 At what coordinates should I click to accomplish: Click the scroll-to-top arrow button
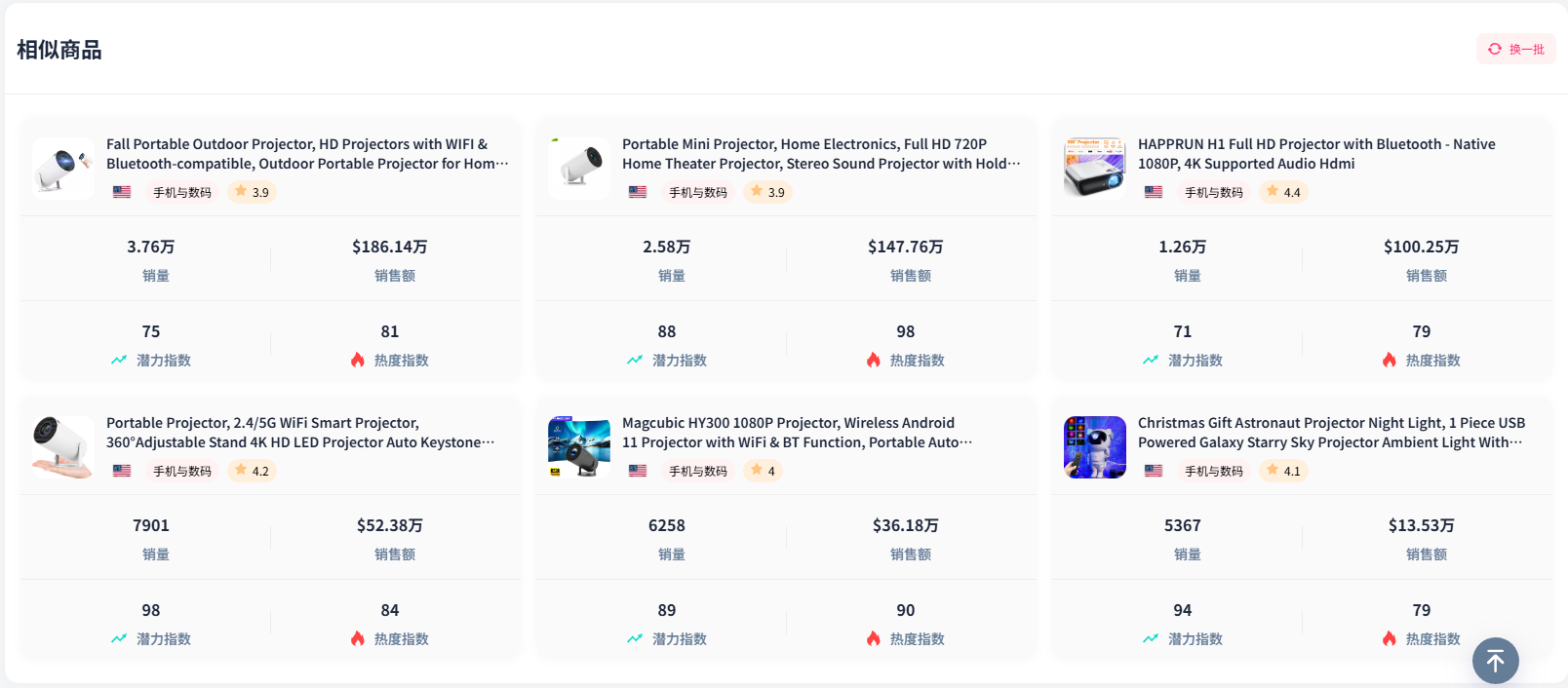click(x=1495, y=661)
